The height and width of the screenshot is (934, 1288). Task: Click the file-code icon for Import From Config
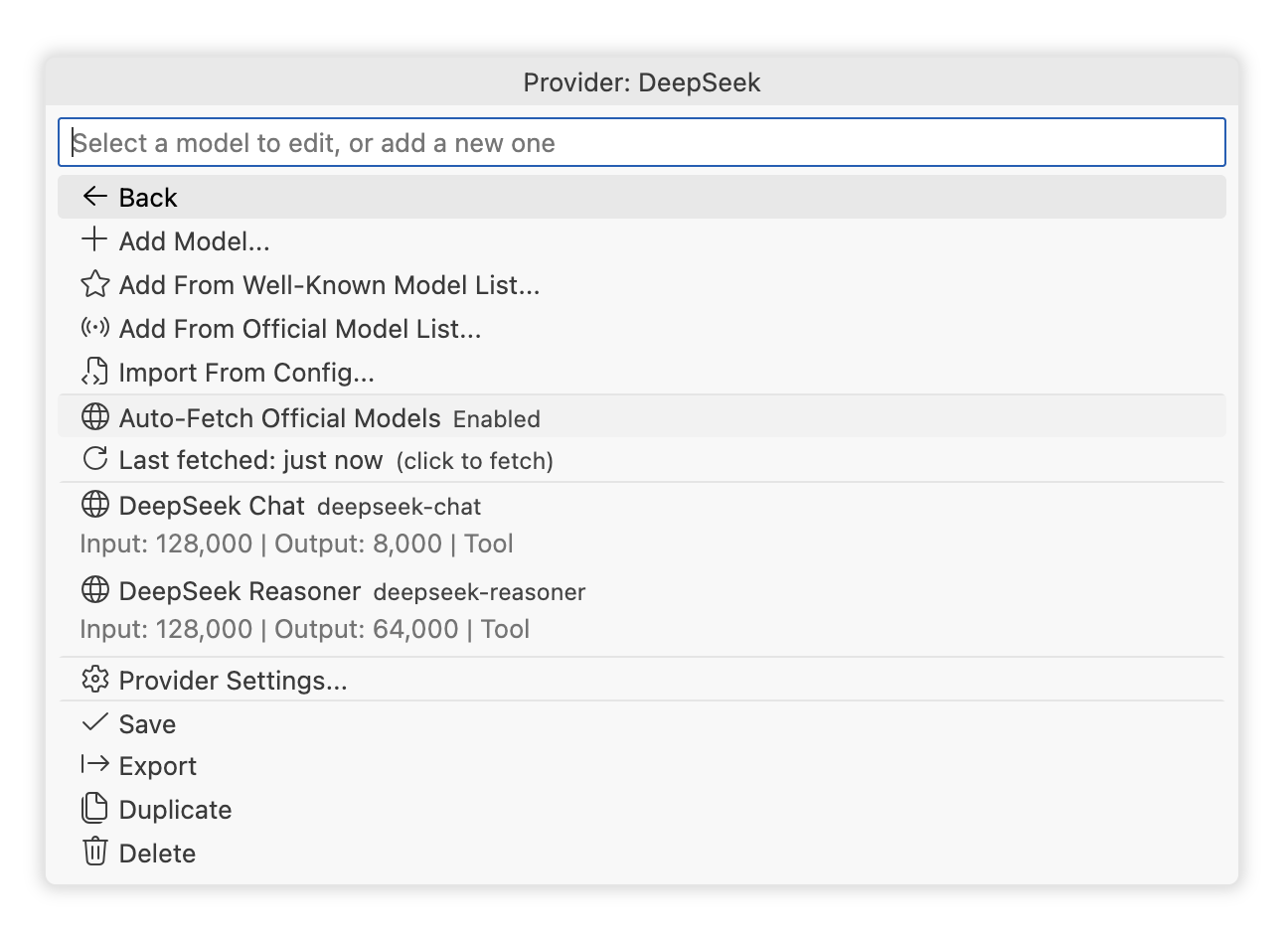(94, 372)
